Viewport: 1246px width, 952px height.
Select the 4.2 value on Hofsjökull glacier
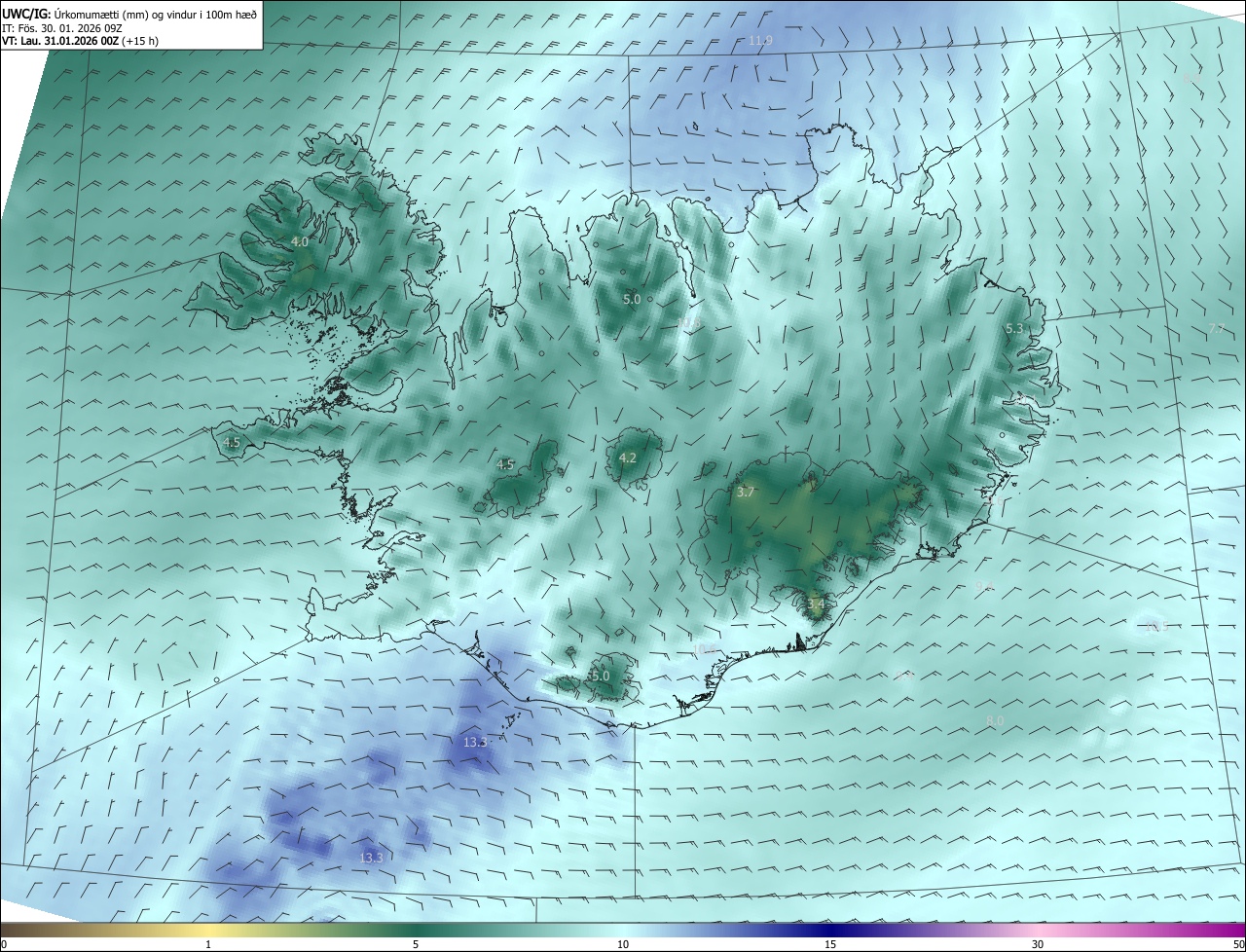pyautogui.click(x=628, y=458)
